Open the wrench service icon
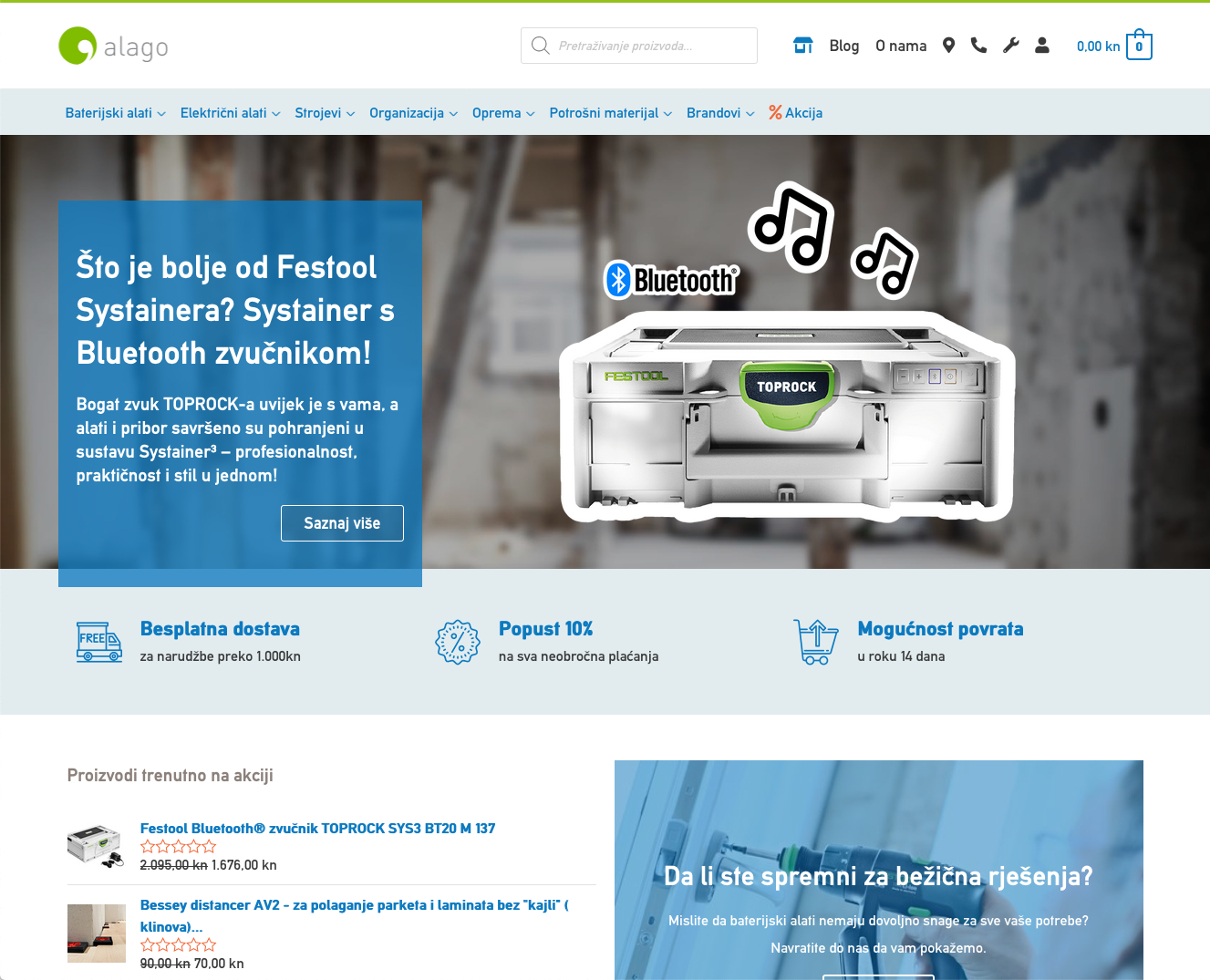Screen dimensions: 1210x980 1010,46
